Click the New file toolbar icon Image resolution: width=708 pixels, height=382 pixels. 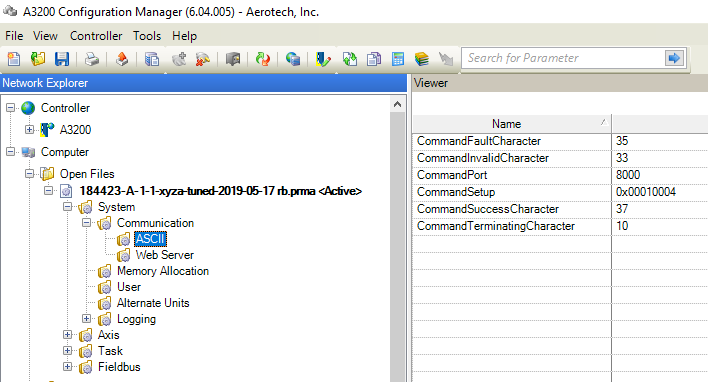click(x=14, y=59)
